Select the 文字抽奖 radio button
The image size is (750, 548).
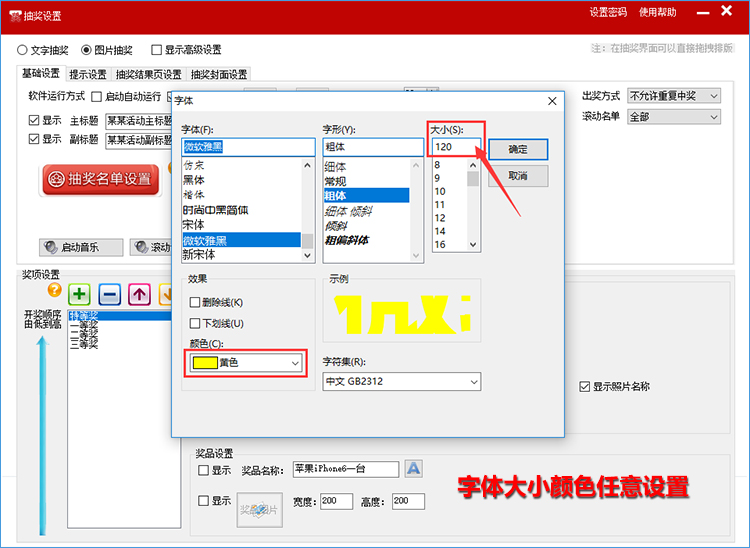(x=23, y=50)
